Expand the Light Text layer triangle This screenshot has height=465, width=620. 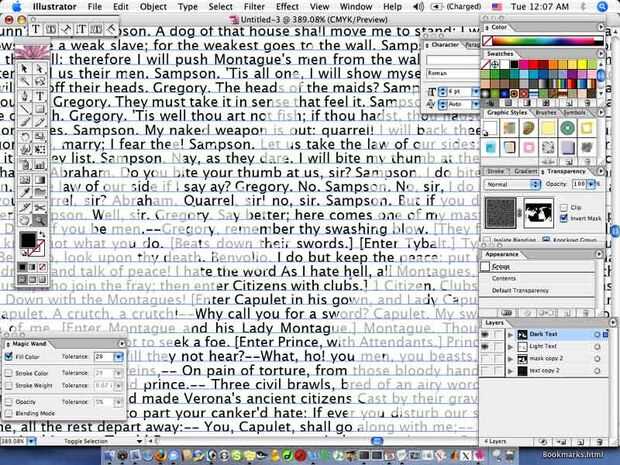[x=510, y=347]
